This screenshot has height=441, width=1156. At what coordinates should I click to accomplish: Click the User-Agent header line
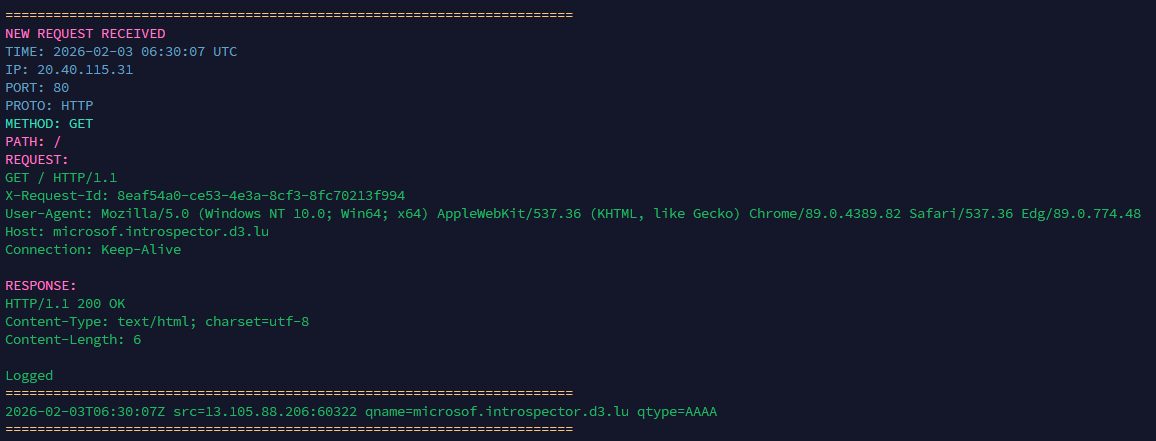tap(572, 213)
